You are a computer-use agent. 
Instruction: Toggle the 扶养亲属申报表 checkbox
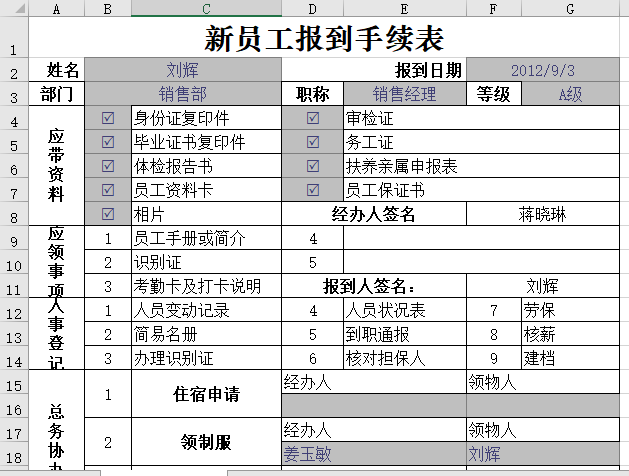point(313,165)
